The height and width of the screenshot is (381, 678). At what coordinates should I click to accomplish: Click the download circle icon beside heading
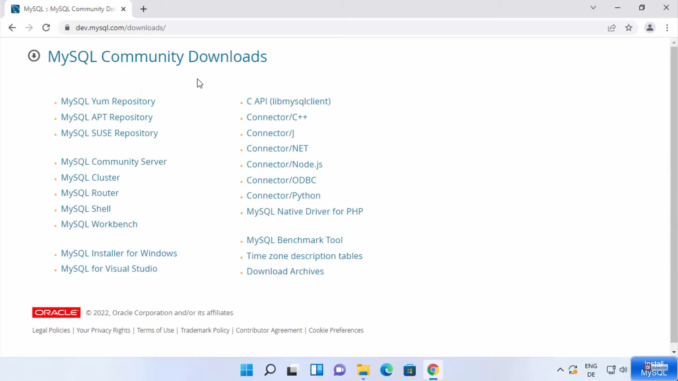pos(34,56)
